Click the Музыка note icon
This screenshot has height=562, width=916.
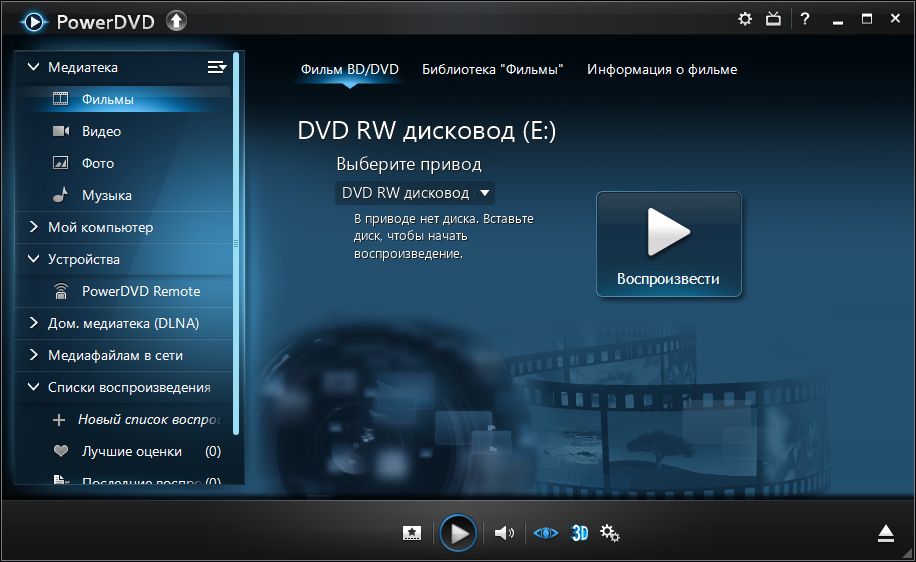pos(60,195)
